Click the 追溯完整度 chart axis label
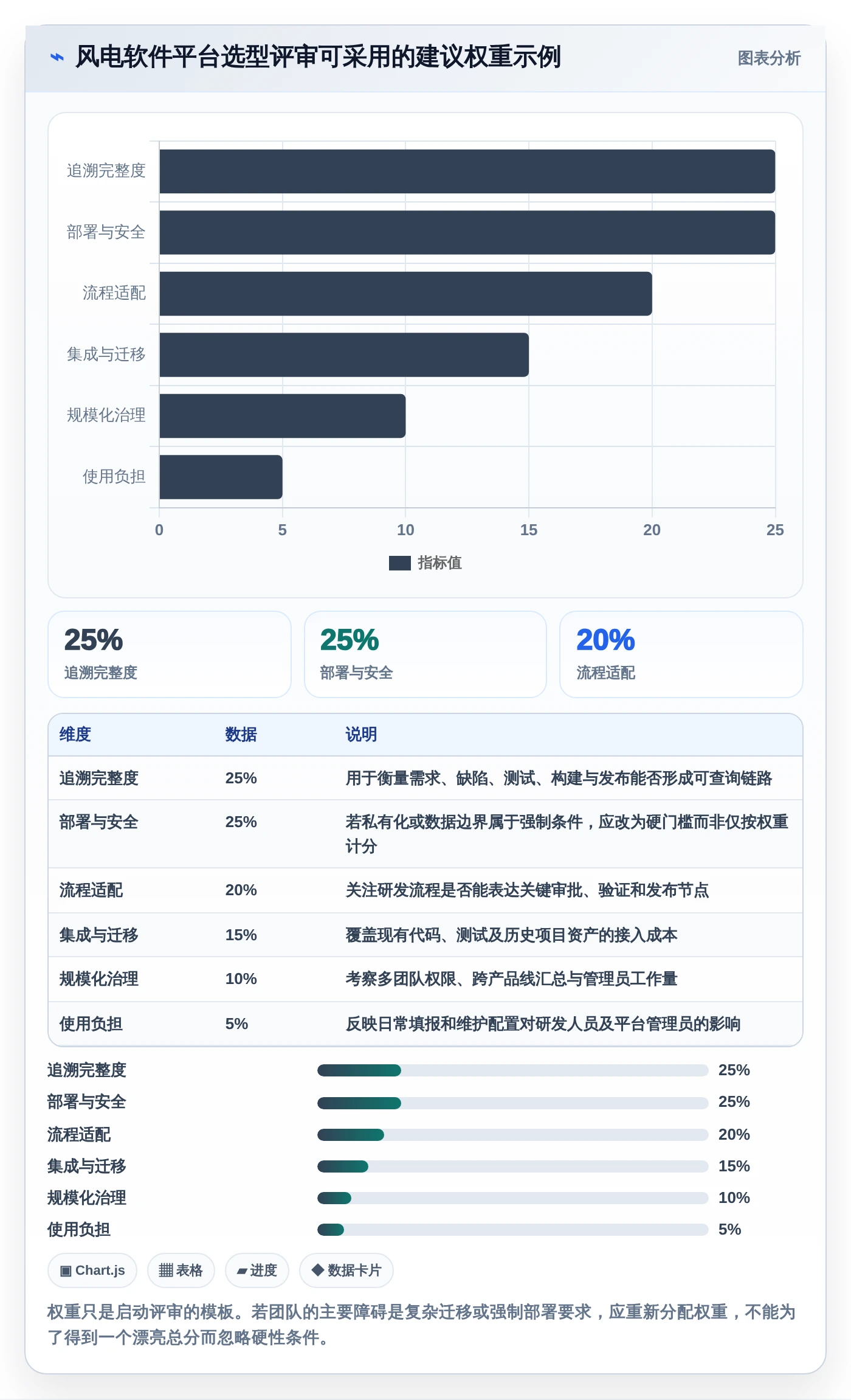The image size is (851, 1400). [x=106, y=171]
